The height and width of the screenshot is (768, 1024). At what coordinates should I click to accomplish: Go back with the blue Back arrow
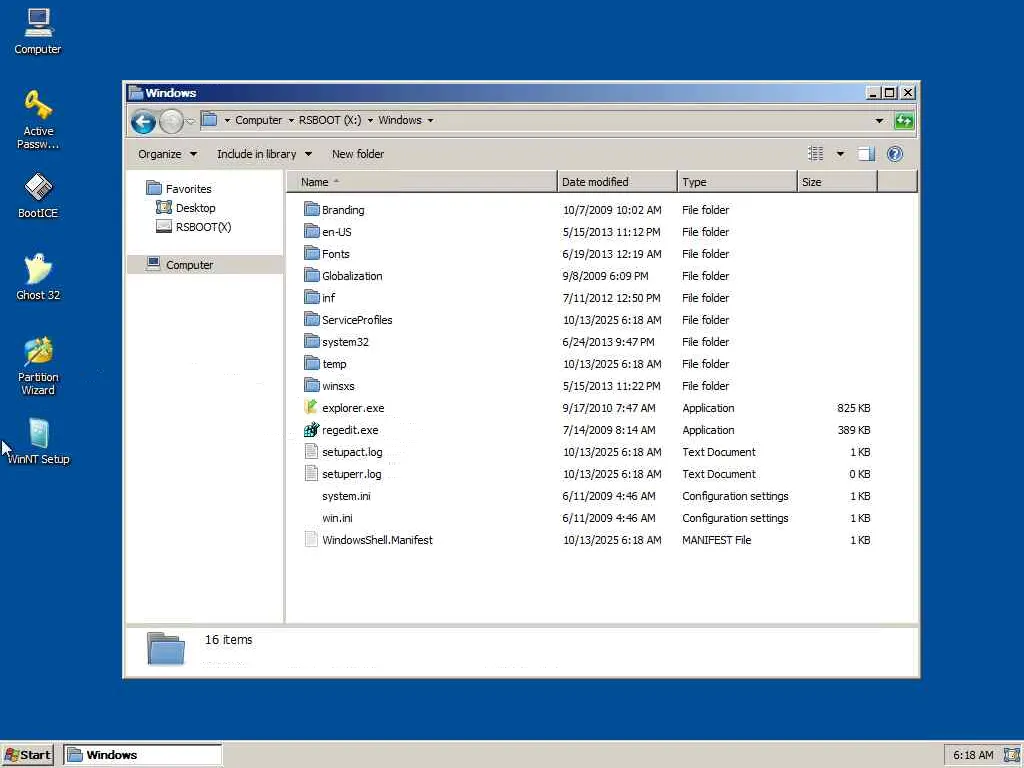click(143, 121)
